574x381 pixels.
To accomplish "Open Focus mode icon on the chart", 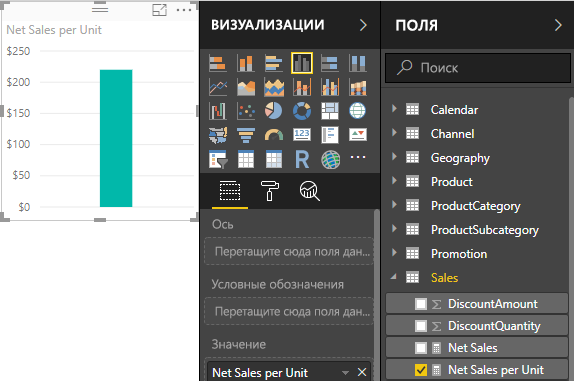I will coord(159,10).
